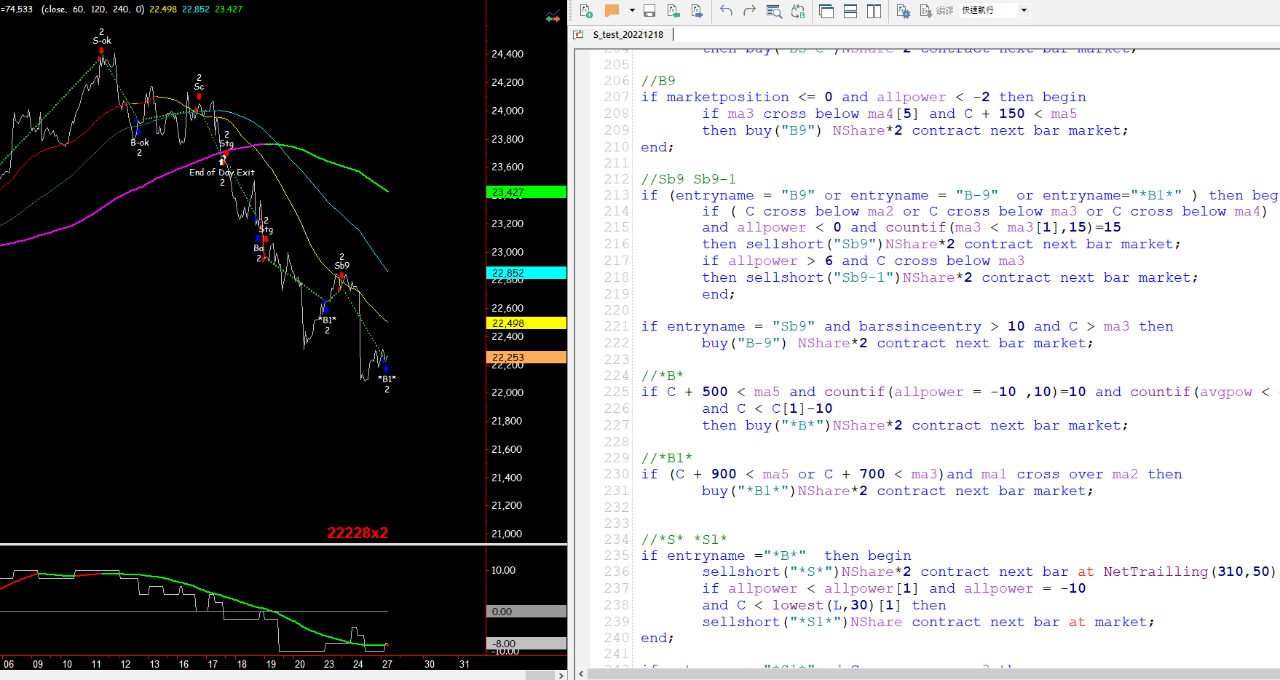The image size is (1280, 680).
Task: Split the editor windows horizontally
Action: tap(851, 11)
